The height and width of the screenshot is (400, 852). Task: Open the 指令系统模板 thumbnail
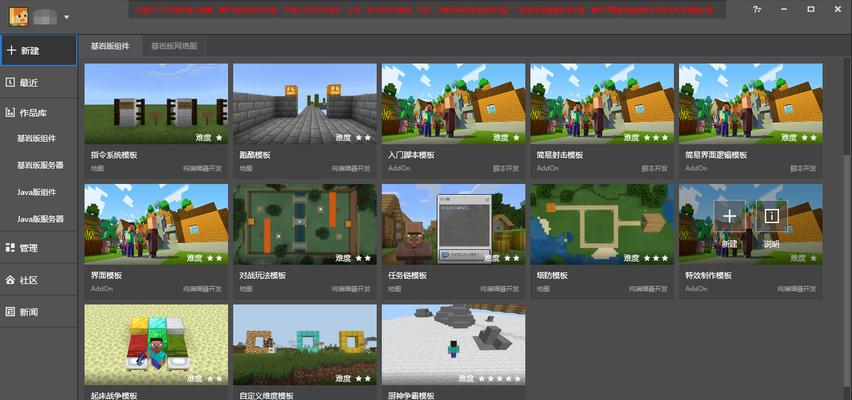(156, 104)
